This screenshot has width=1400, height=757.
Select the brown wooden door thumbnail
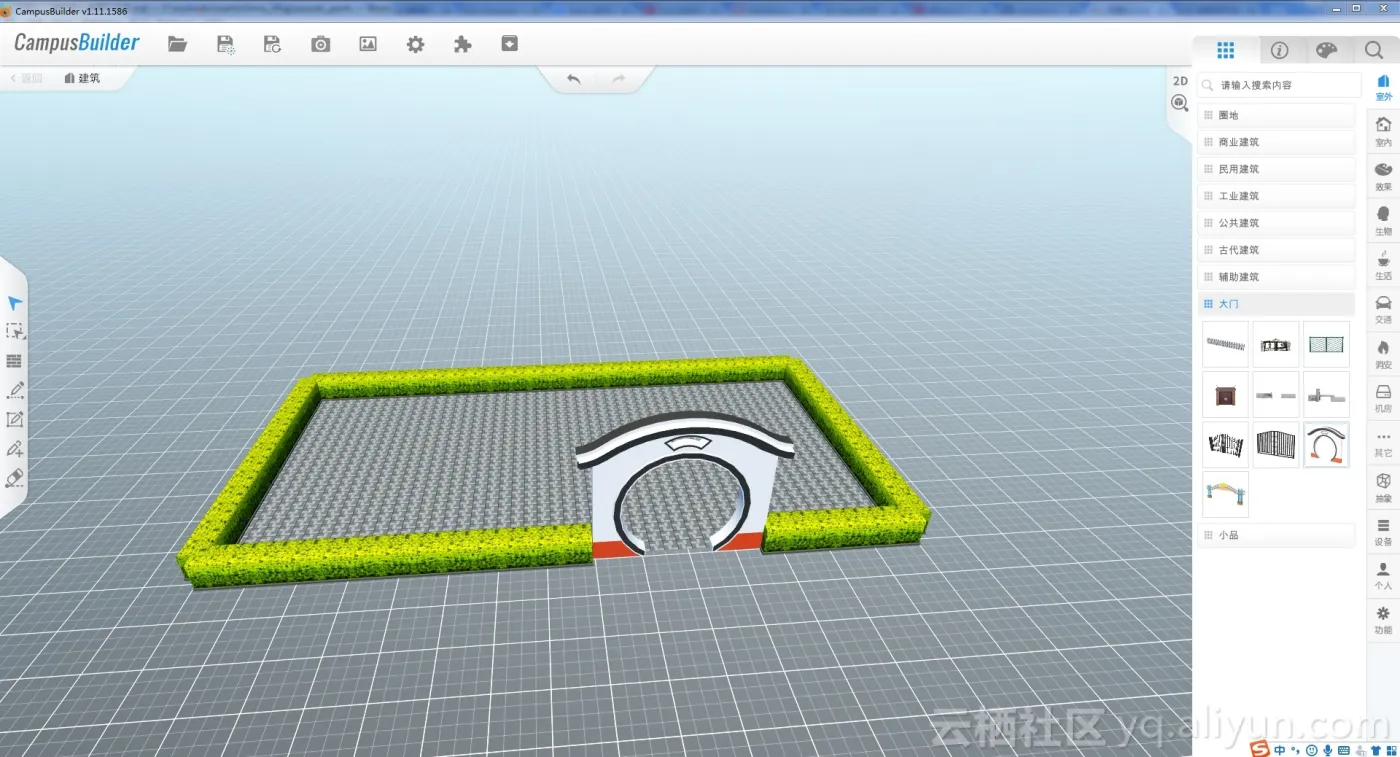(1225, 395)
